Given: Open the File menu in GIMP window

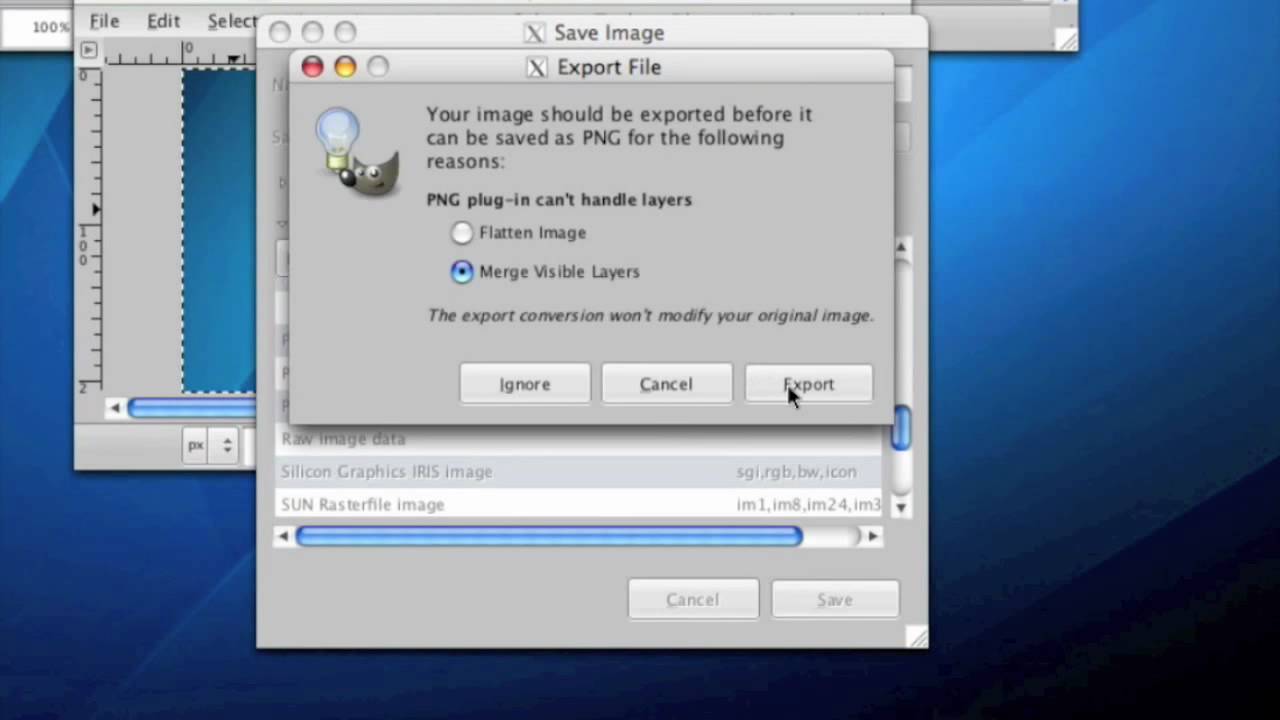Looking at the screenshot, I should click(104, 21).
